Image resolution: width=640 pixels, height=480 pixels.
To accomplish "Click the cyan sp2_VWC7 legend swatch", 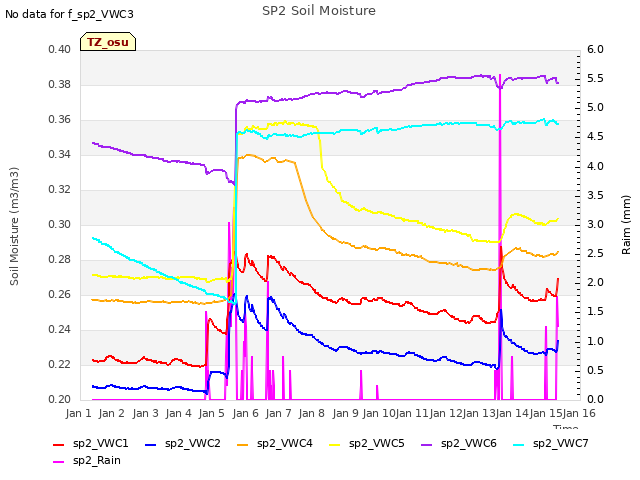I will pyautogui.click(x=519, y=444).
